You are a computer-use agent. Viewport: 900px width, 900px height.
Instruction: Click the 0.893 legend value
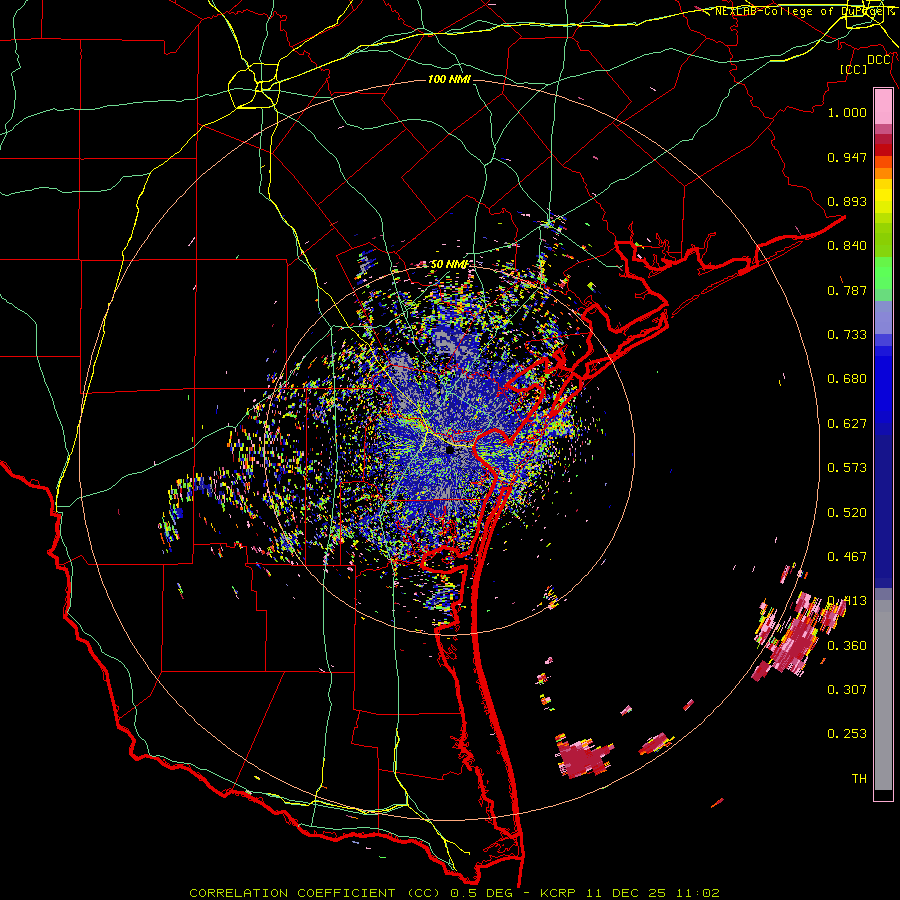tap(847, 201)
